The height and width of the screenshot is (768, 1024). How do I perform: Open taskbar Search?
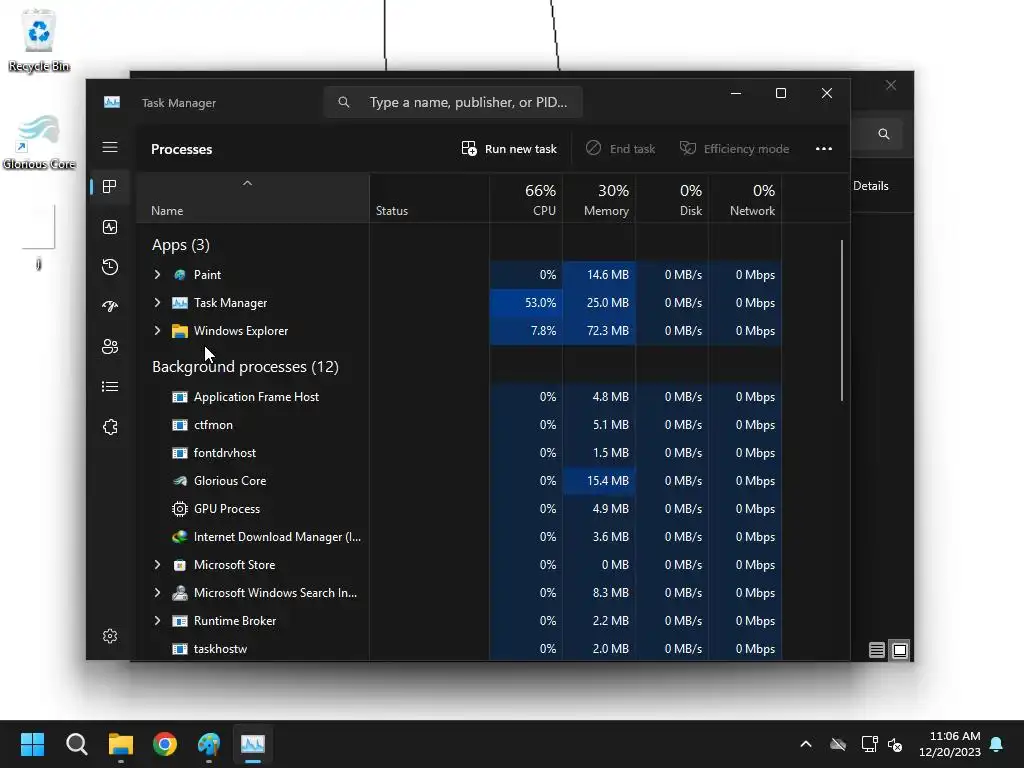click(x=76, y=744)
